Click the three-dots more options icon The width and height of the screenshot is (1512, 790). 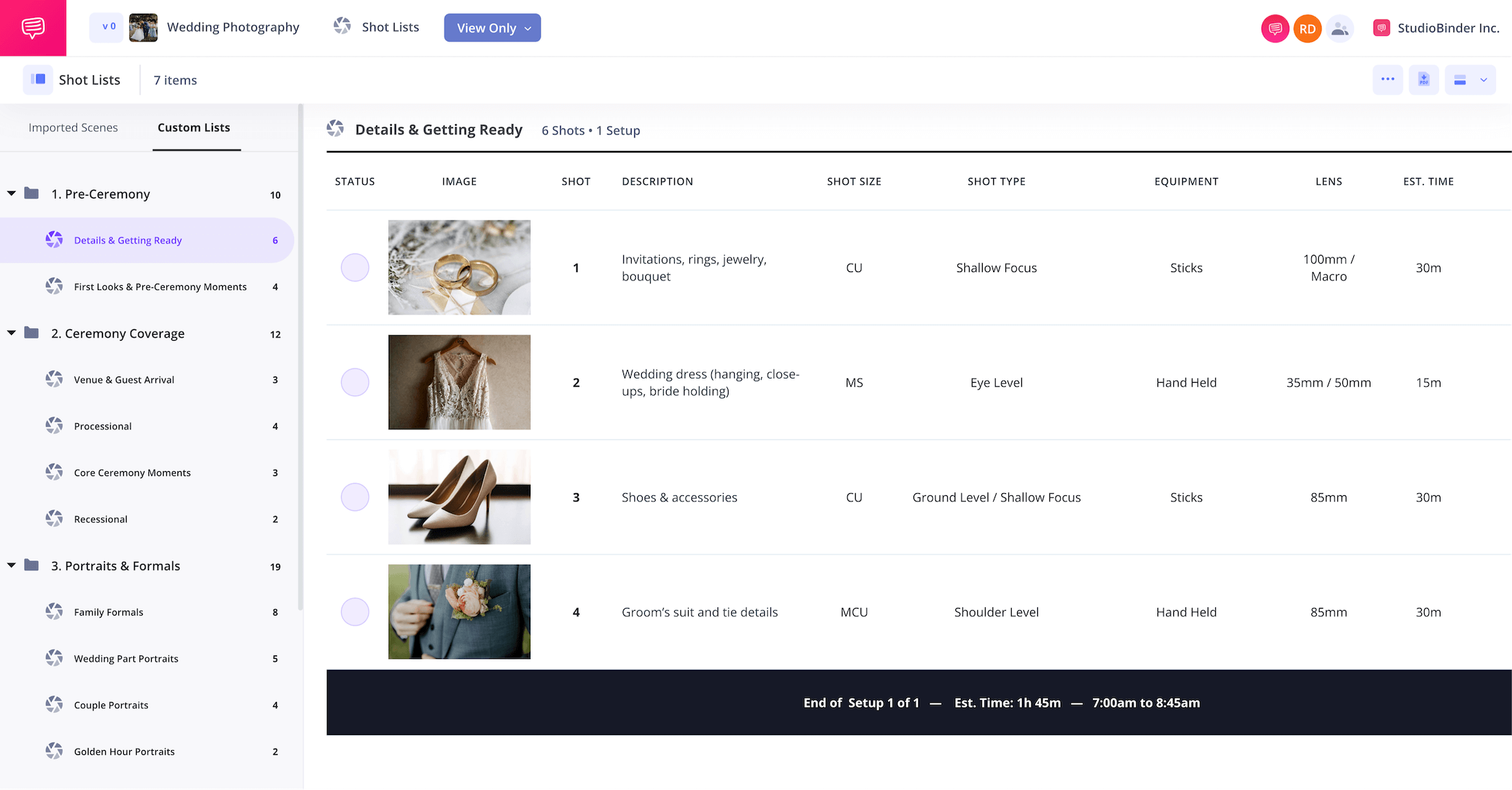click(x=1388, y=80)
